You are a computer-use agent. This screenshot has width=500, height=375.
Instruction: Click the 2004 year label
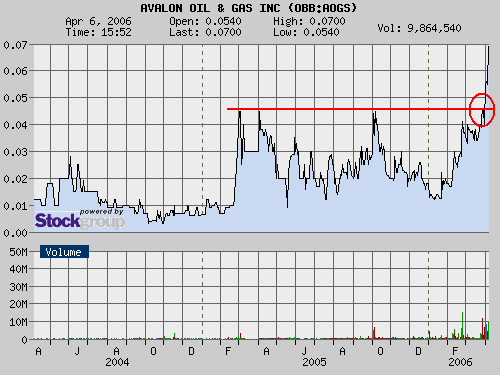(x=117, y=362)
